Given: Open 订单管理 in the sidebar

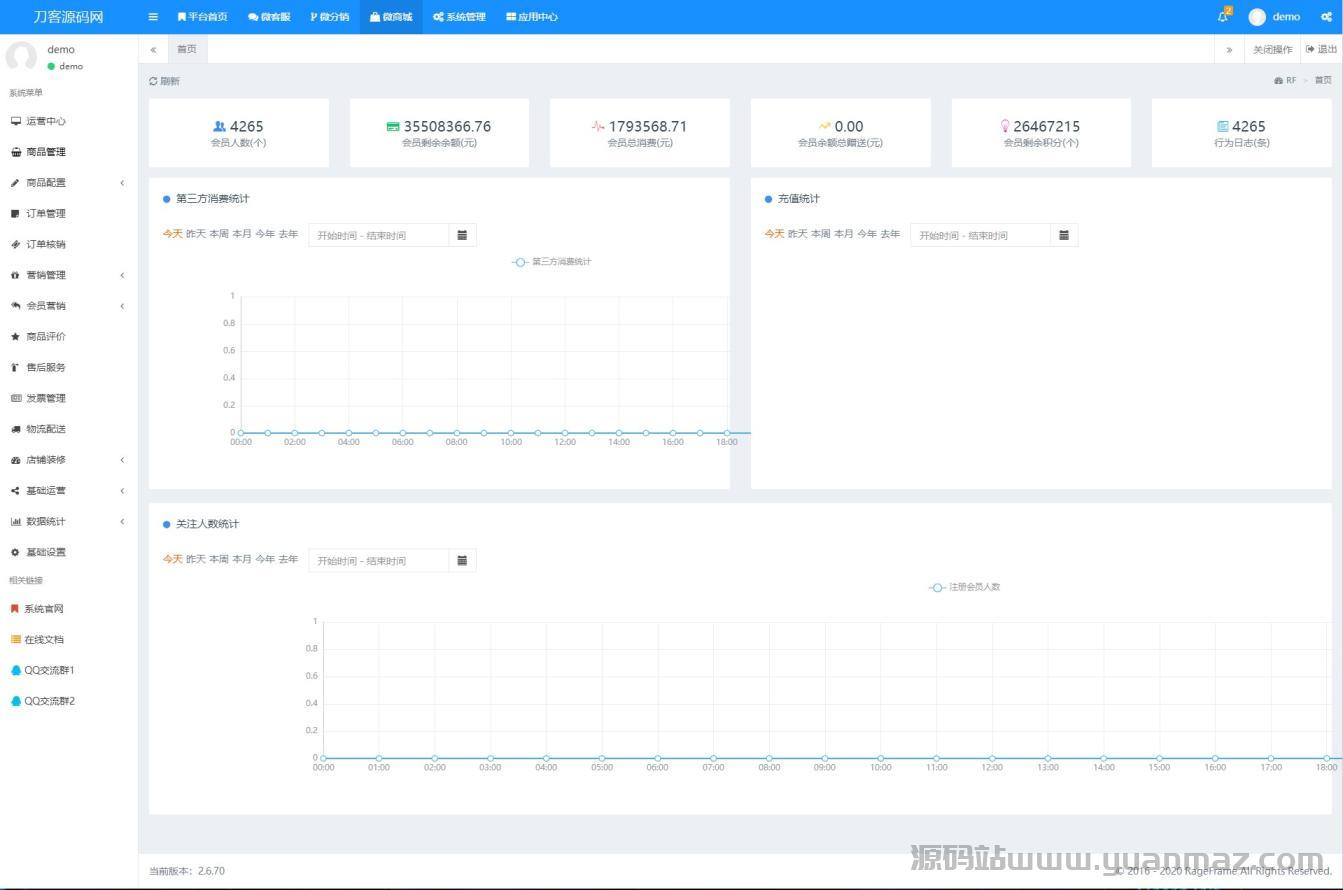Looking at the screenshot, I should coord(45,214).
